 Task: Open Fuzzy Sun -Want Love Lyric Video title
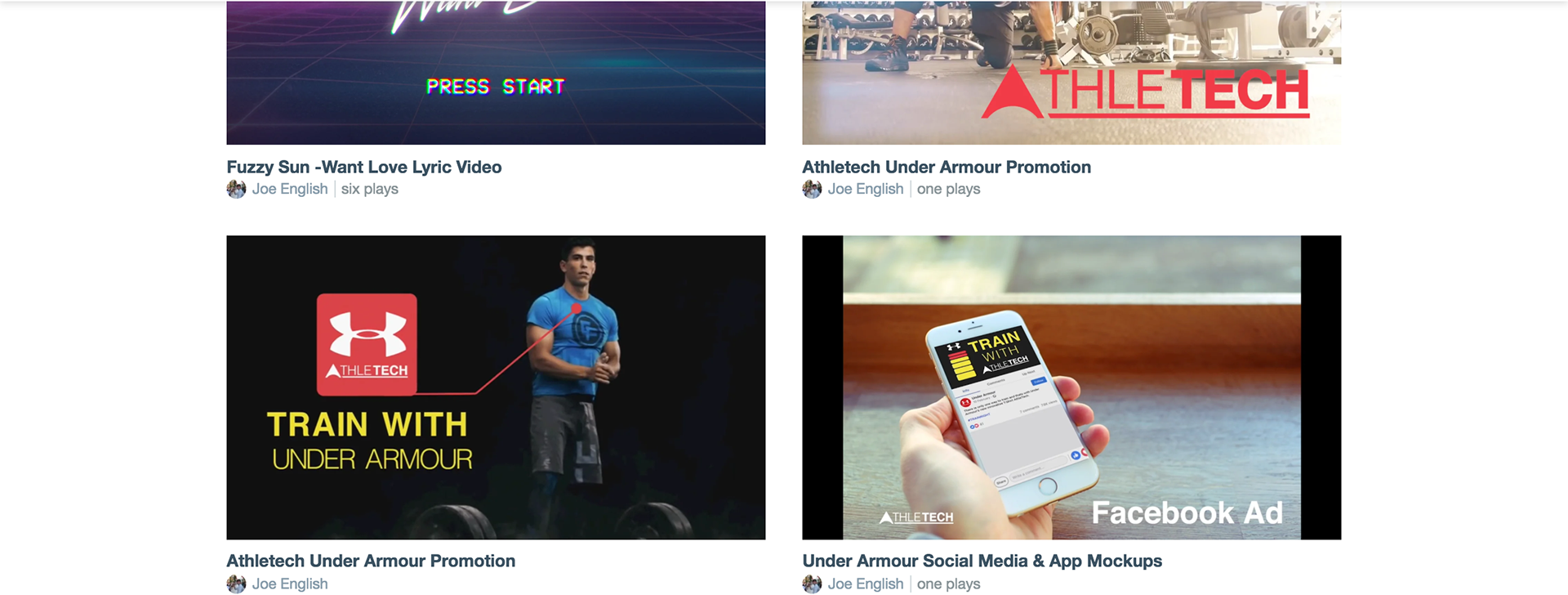click(x=364, y=167)
